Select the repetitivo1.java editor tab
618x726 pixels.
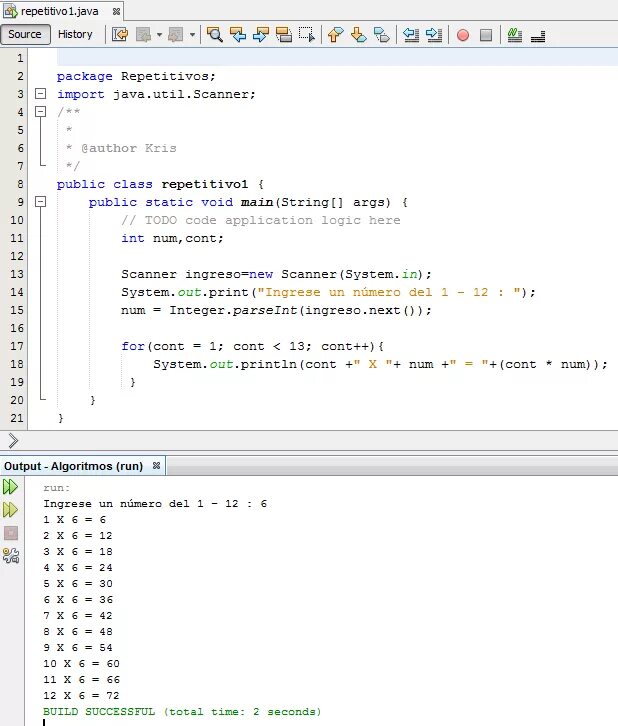pyautogui.click(x=59, y=11)
